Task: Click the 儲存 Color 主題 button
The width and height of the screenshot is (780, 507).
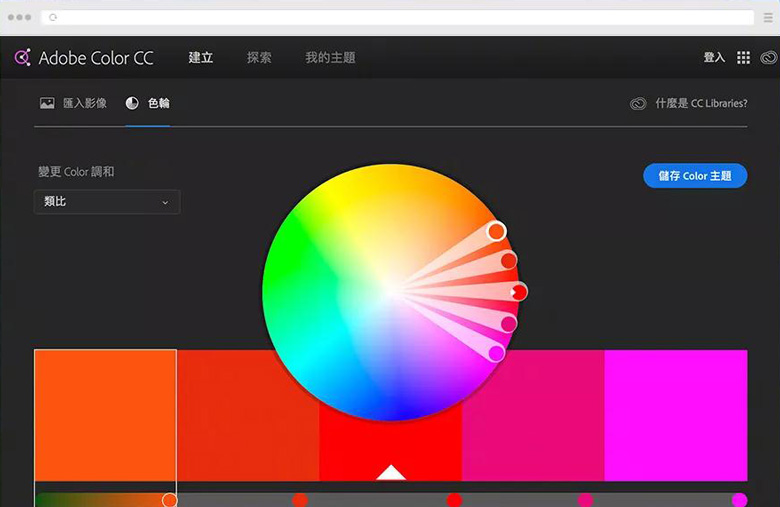Action: tap(694, 176)
